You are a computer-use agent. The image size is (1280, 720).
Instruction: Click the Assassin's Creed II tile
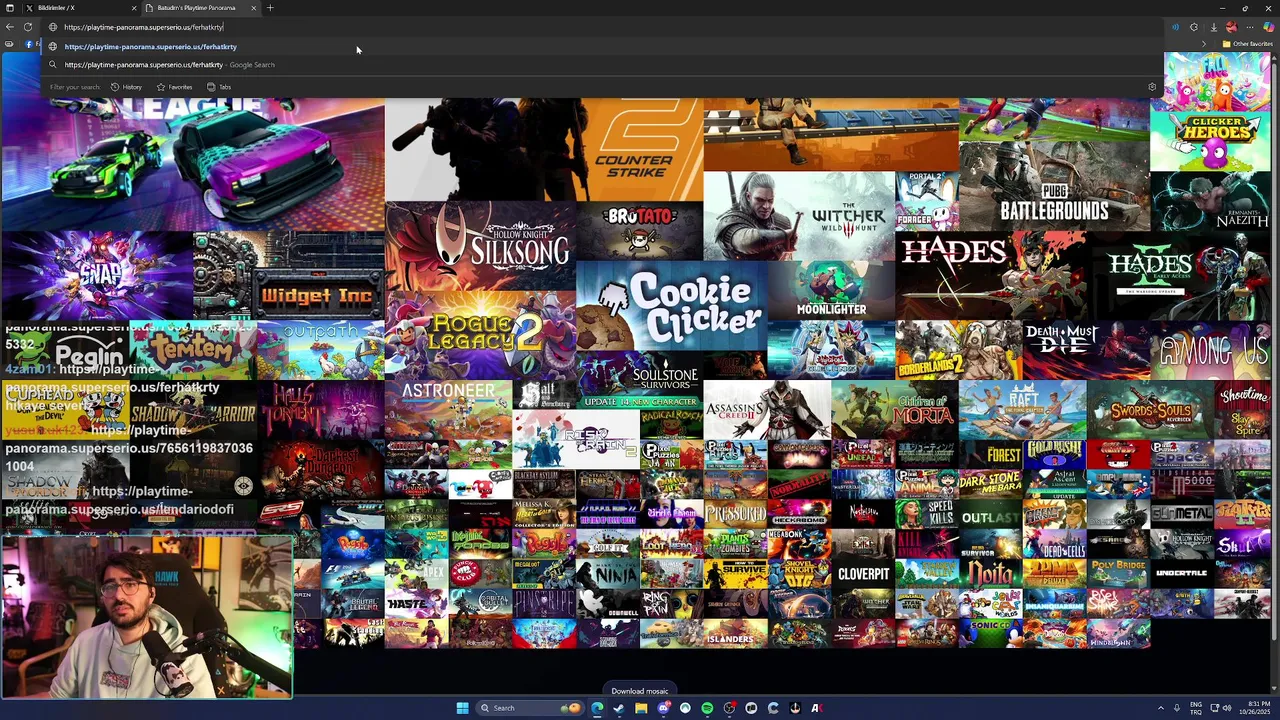click(767, 410)
